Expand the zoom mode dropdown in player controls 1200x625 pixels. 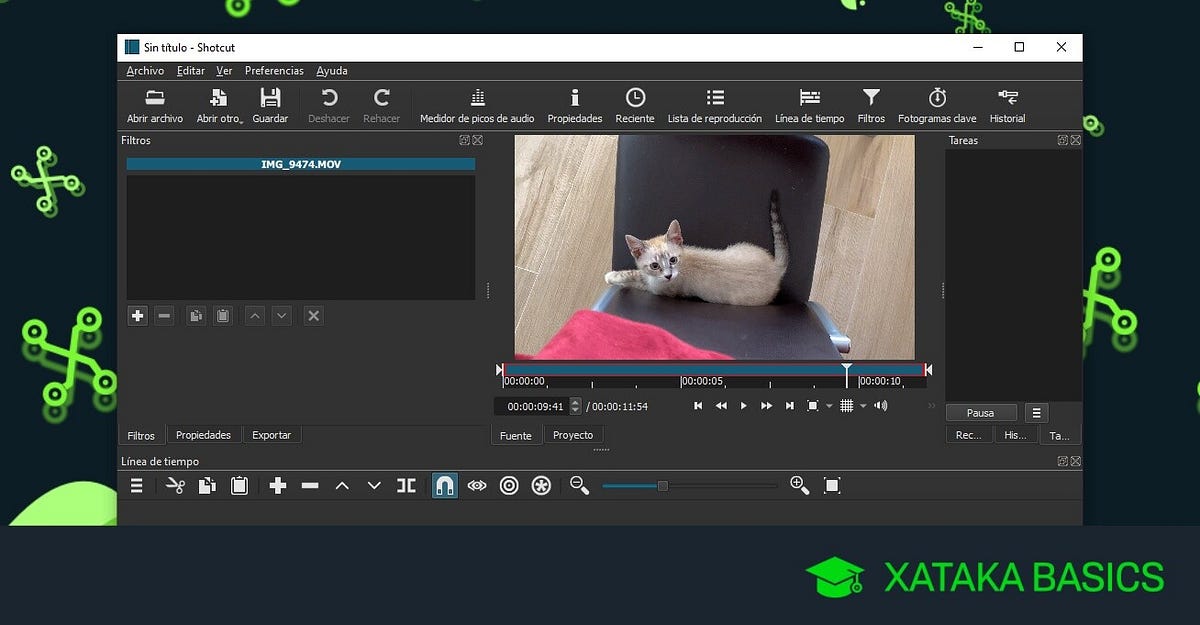point(830,405)
